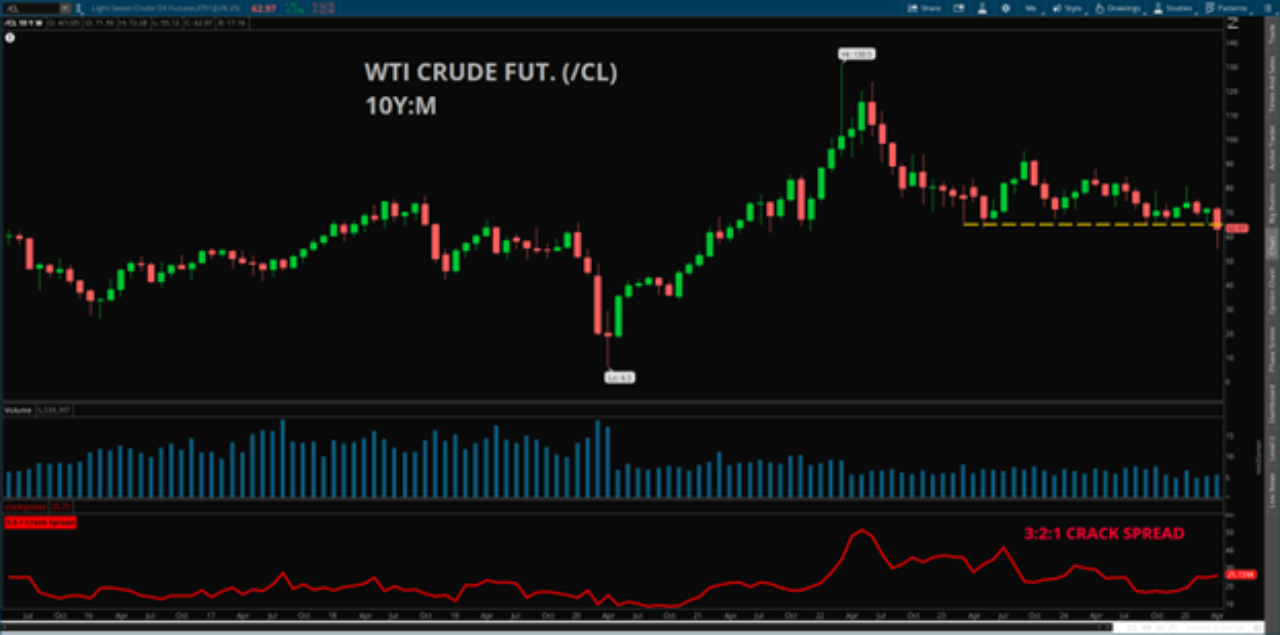Click the hamburger menu icon at top right
1280x635 pixels.
click(1270, 8)
